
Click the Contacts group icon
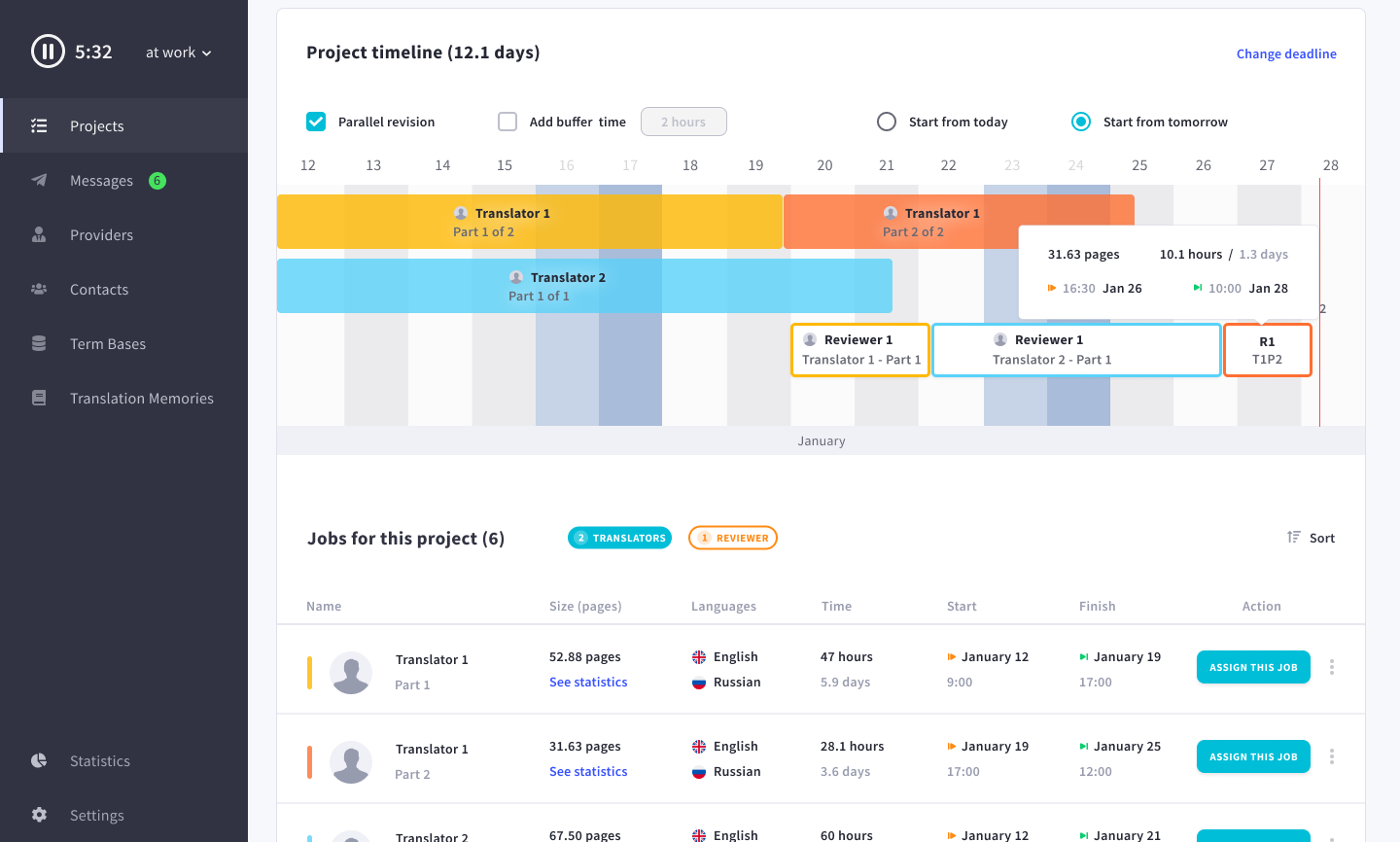(x=39, y=289)
